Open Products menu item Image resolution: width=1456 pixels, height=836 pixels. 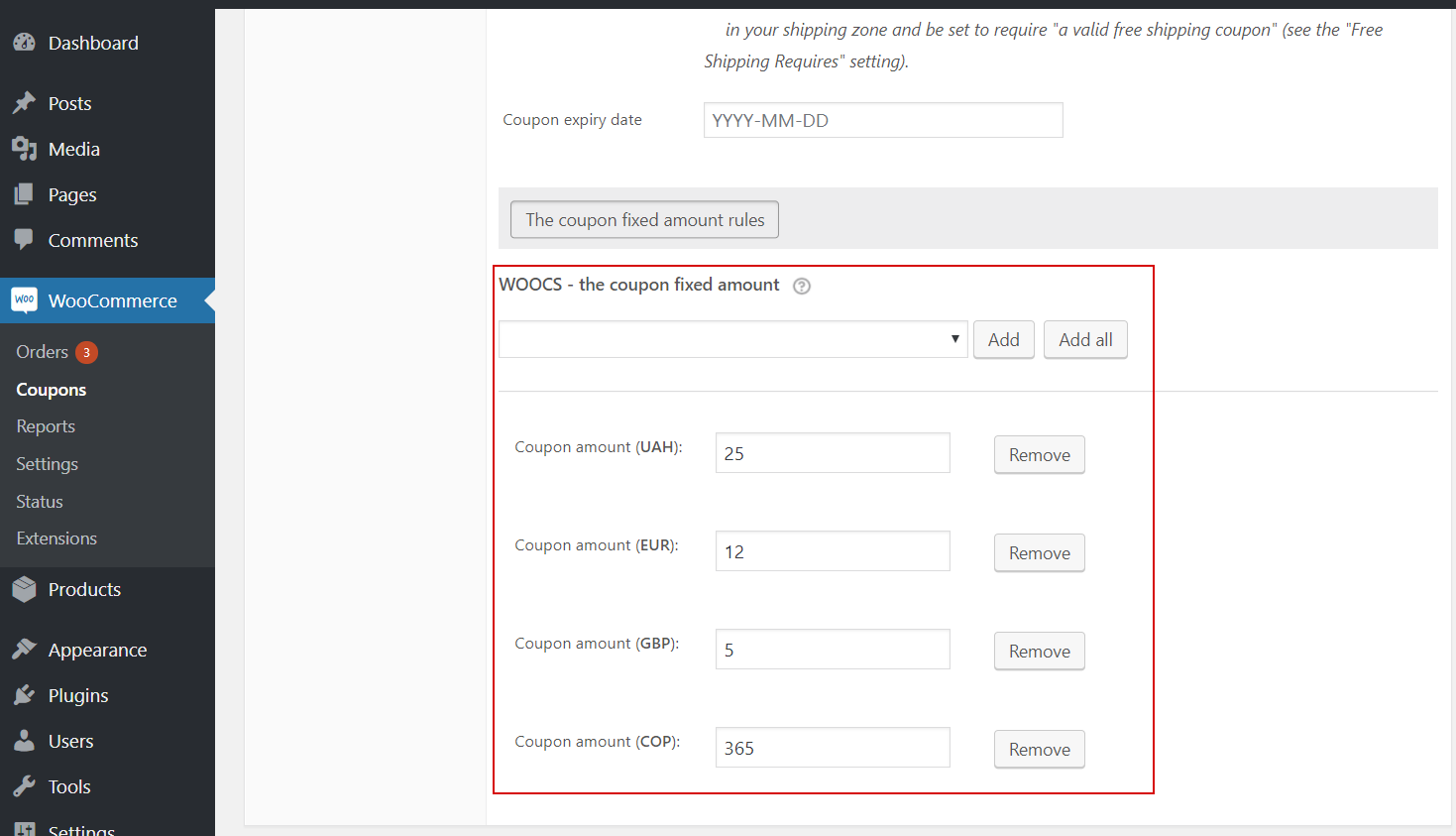click(x=107, y=589)
